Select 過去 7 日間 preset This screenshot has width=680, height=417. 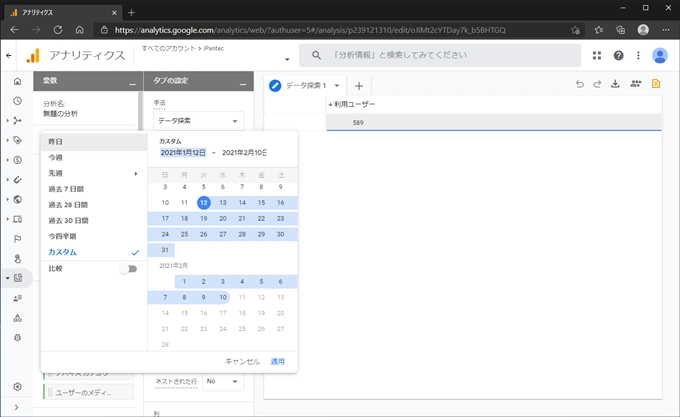click(94, 189)
